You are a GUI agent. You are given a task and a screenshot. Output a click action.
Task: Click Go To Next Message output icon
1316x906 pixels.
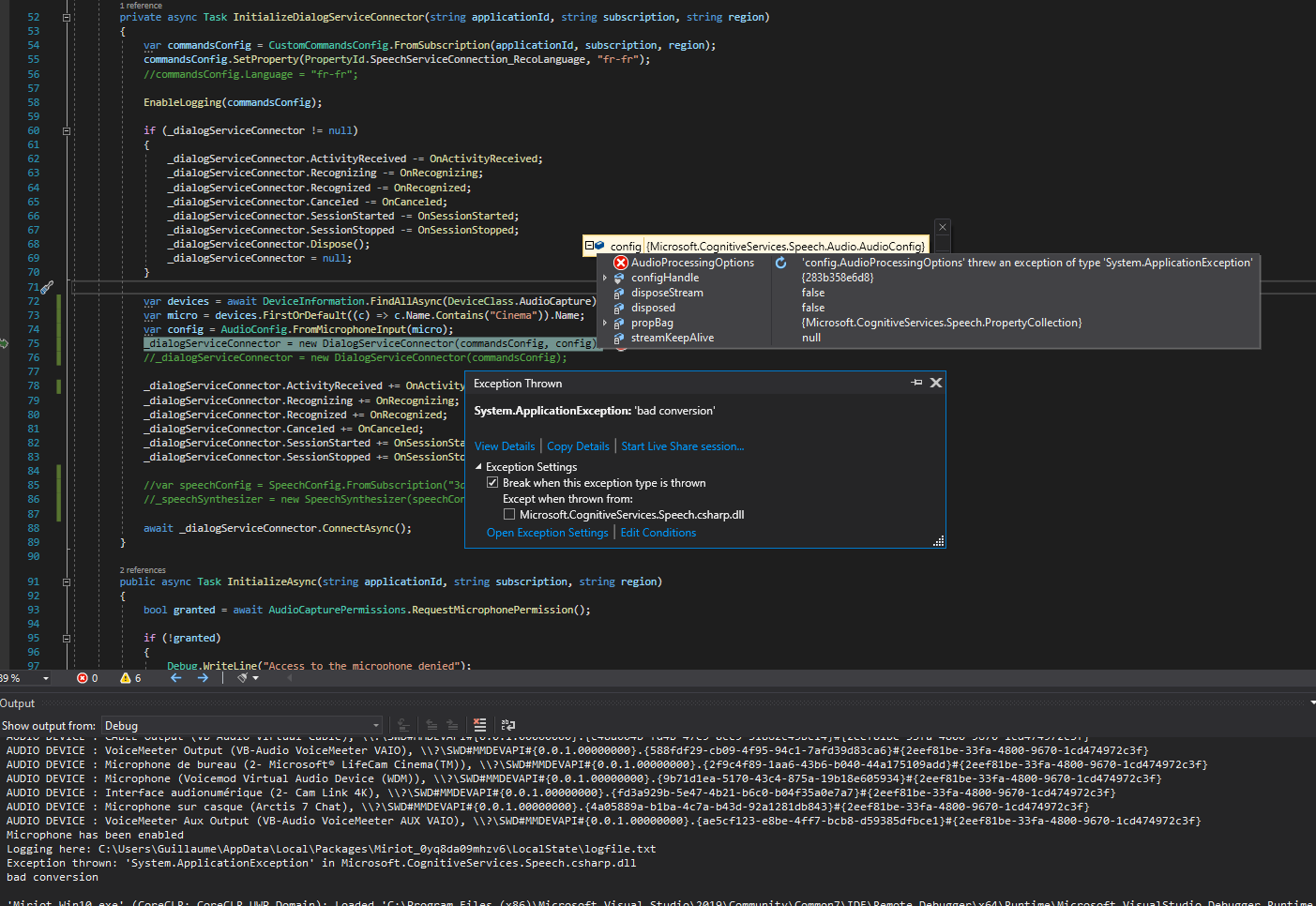453,724
